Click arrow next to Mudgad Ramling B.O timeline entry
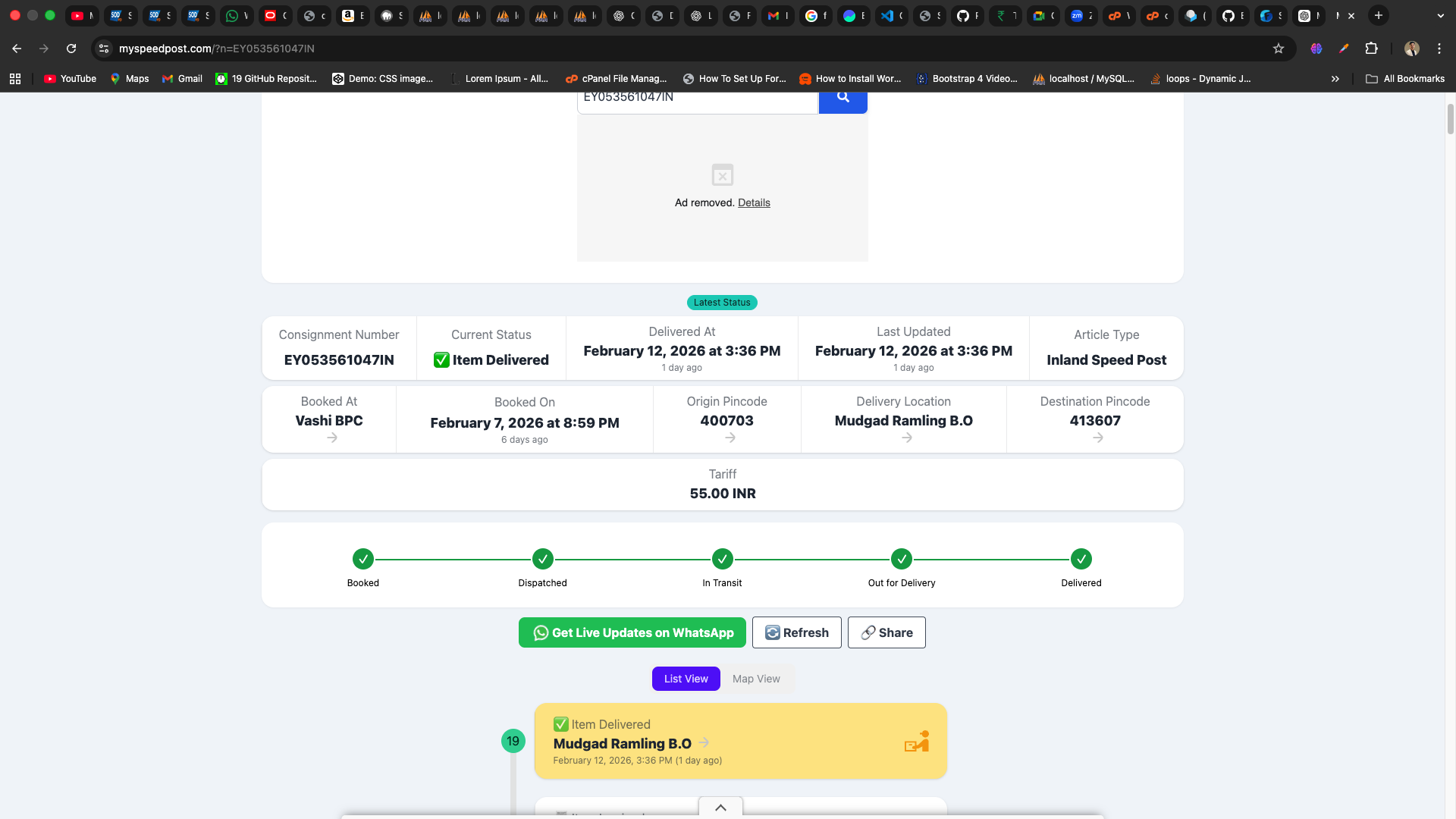Screen dimensions: 1456x819 [704, 743]
